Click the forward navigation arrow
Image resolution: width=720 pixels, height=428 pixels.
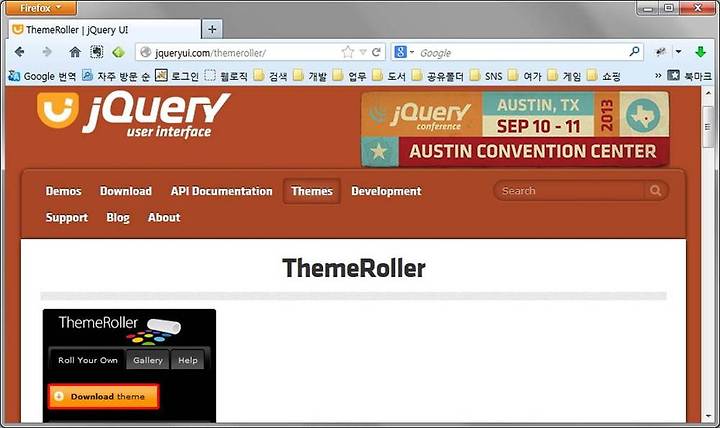[x=47, y=52]
